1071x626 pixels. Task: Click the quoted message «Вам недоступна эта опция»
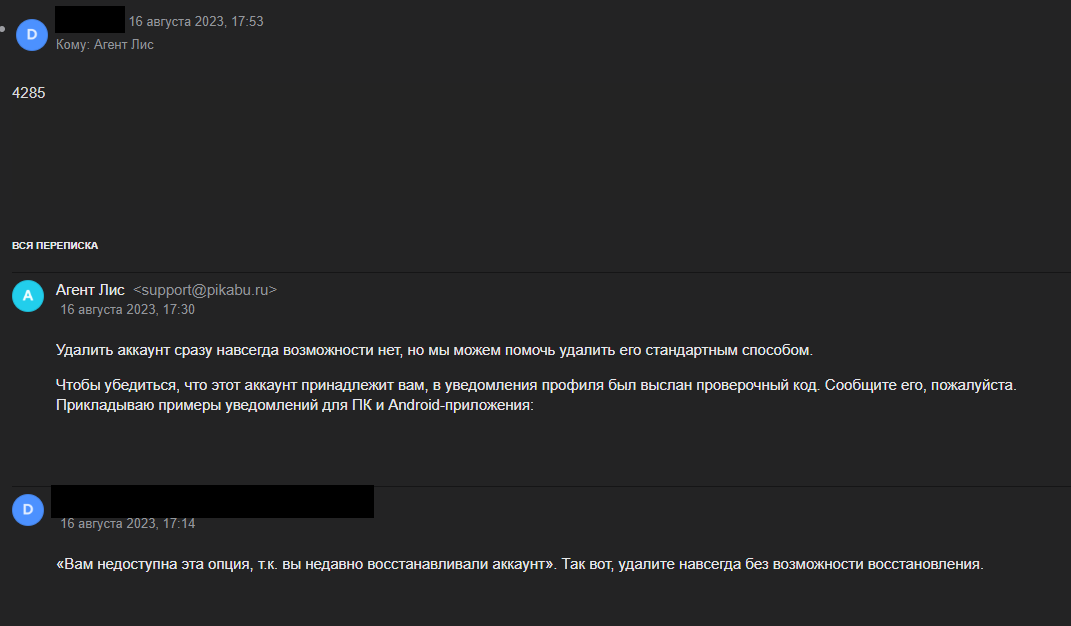520,564
